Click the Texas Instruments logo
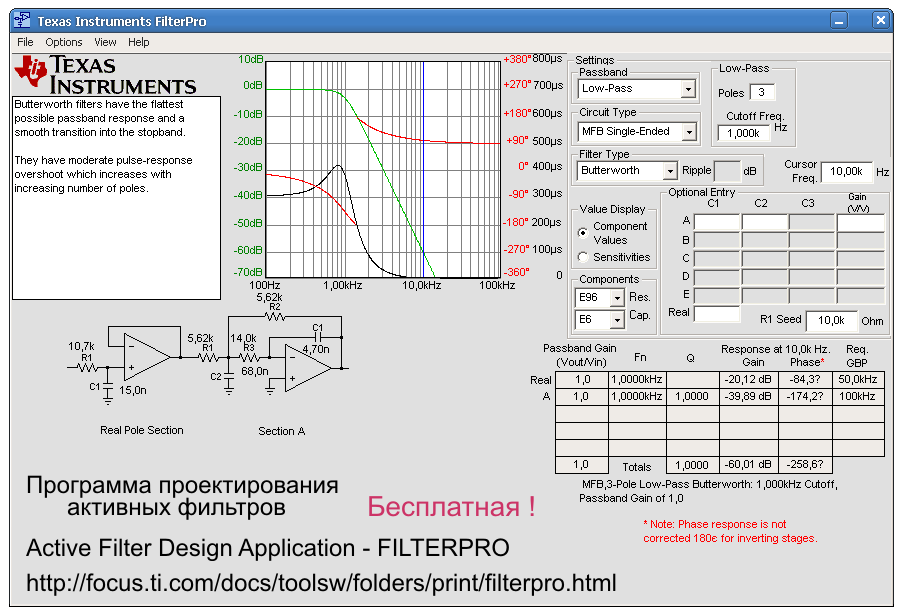Viewport: 902px width, 612px height. point(105,75)
